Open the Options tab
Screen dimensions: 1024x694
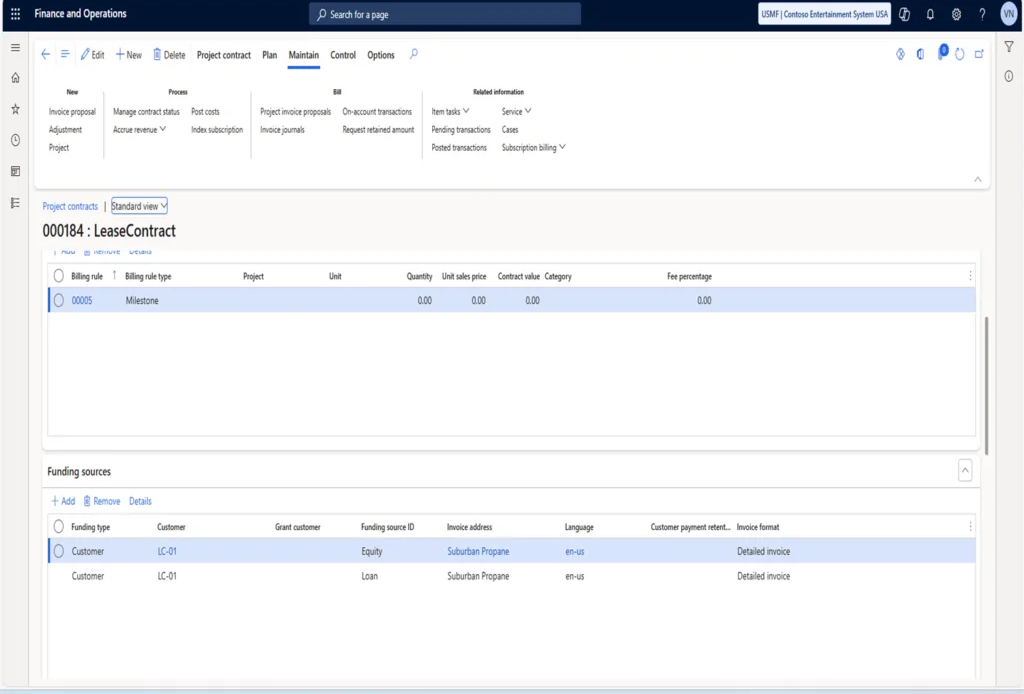[381, 55]
